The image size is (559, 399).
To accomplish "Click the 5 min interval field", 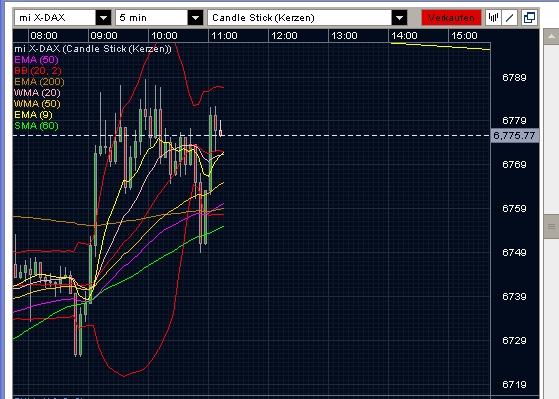I will tap(152, 17).
